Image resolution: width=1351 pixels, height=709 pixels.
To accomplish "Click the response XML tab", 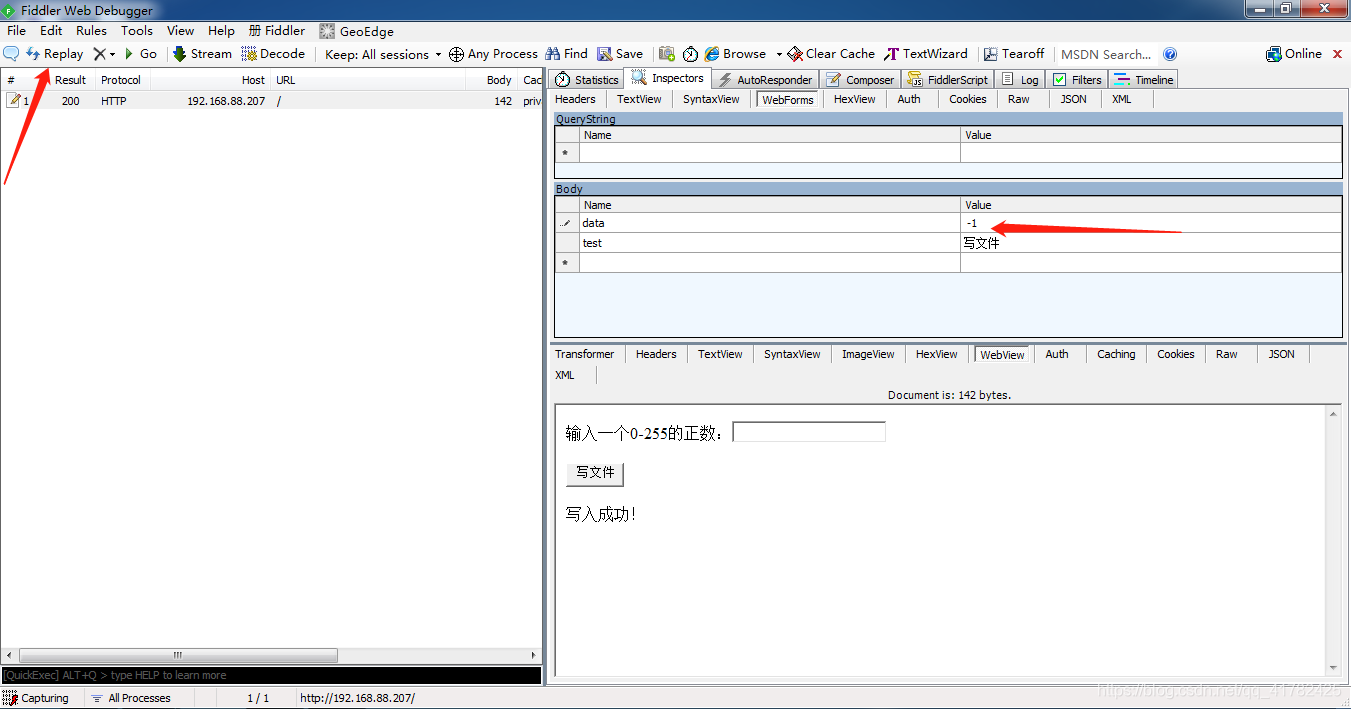I will (565, 375).
